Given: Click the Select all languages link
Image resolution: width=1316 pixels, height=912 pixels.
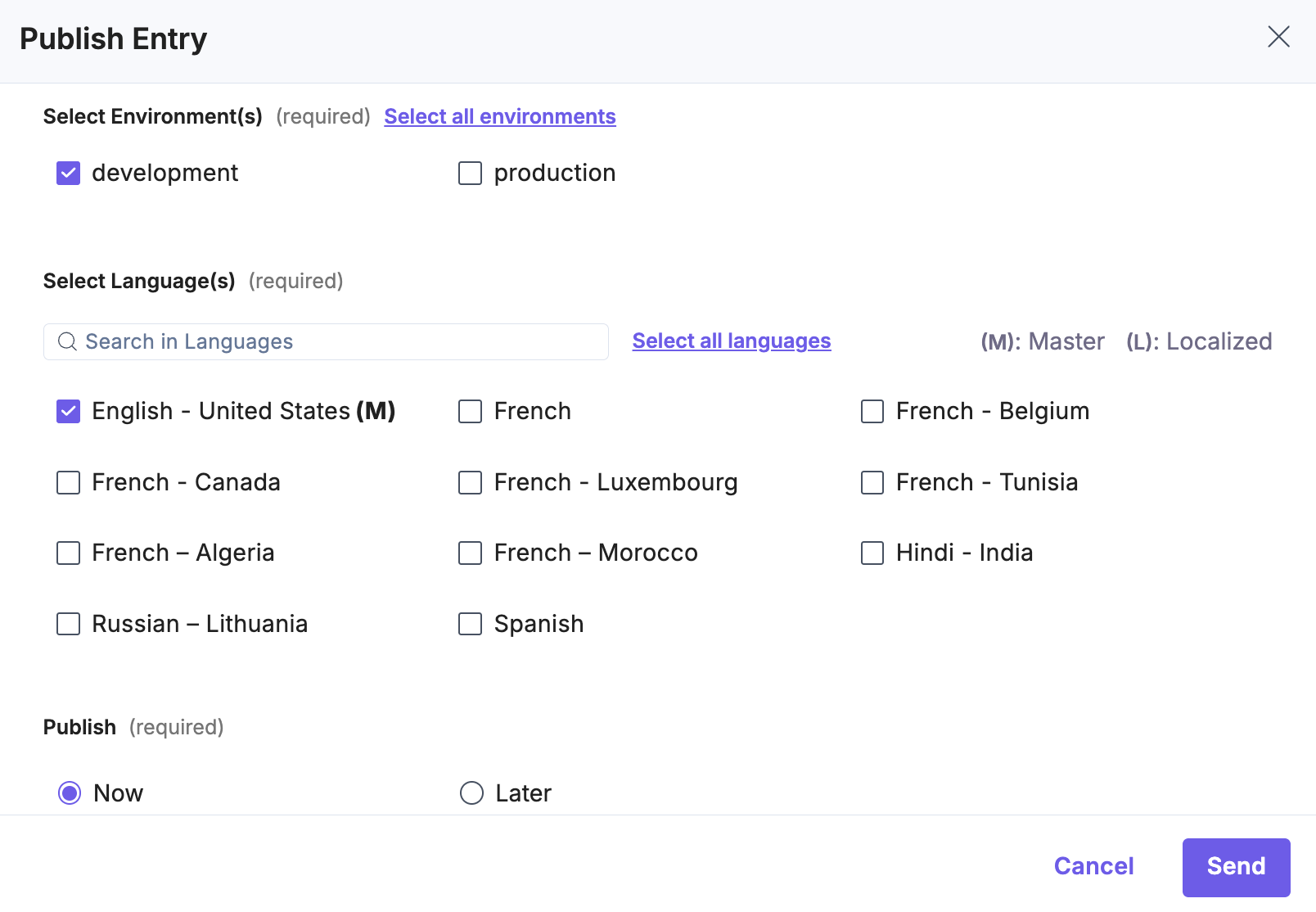Looking at the screenshot, I should pyautogui.click(x=732, y=341).
